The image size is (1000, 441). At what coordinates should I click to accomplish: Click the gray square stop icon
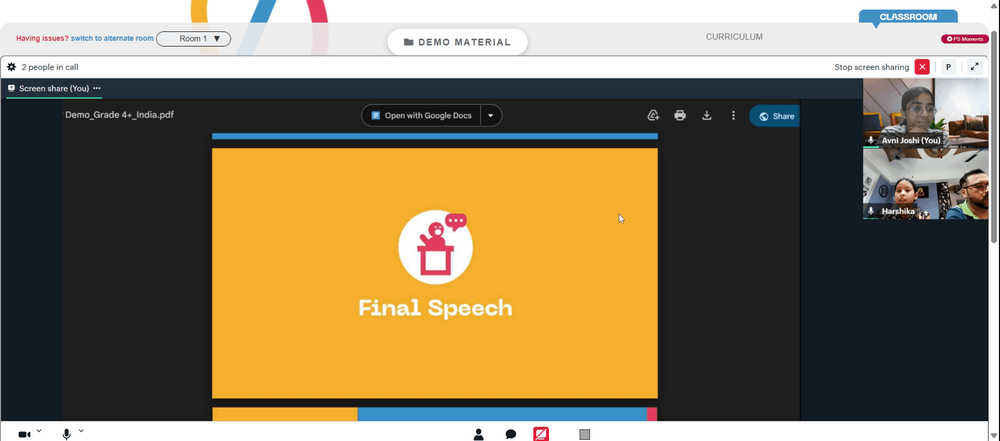pyautogui.click(x=585, y=435)
